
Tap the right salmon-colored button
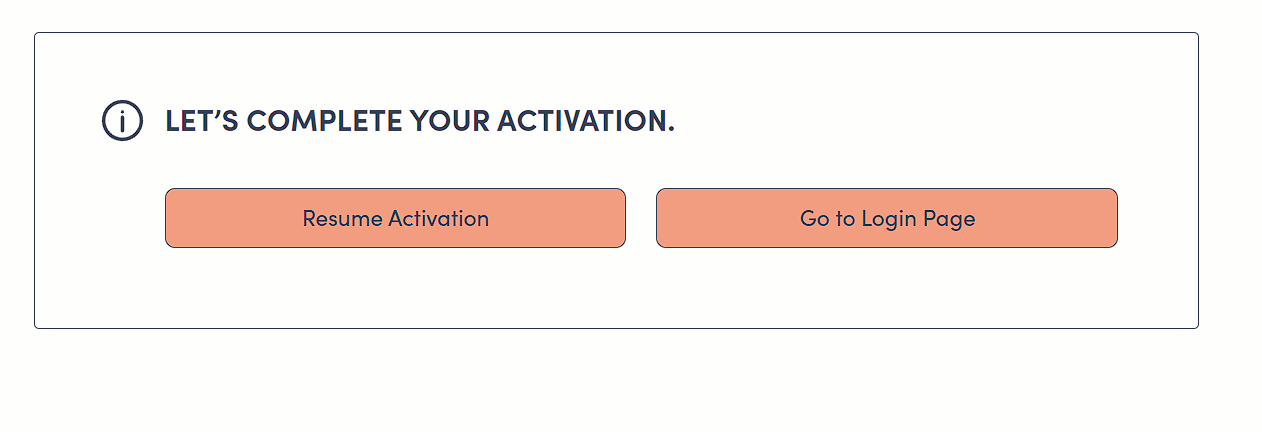886,218
